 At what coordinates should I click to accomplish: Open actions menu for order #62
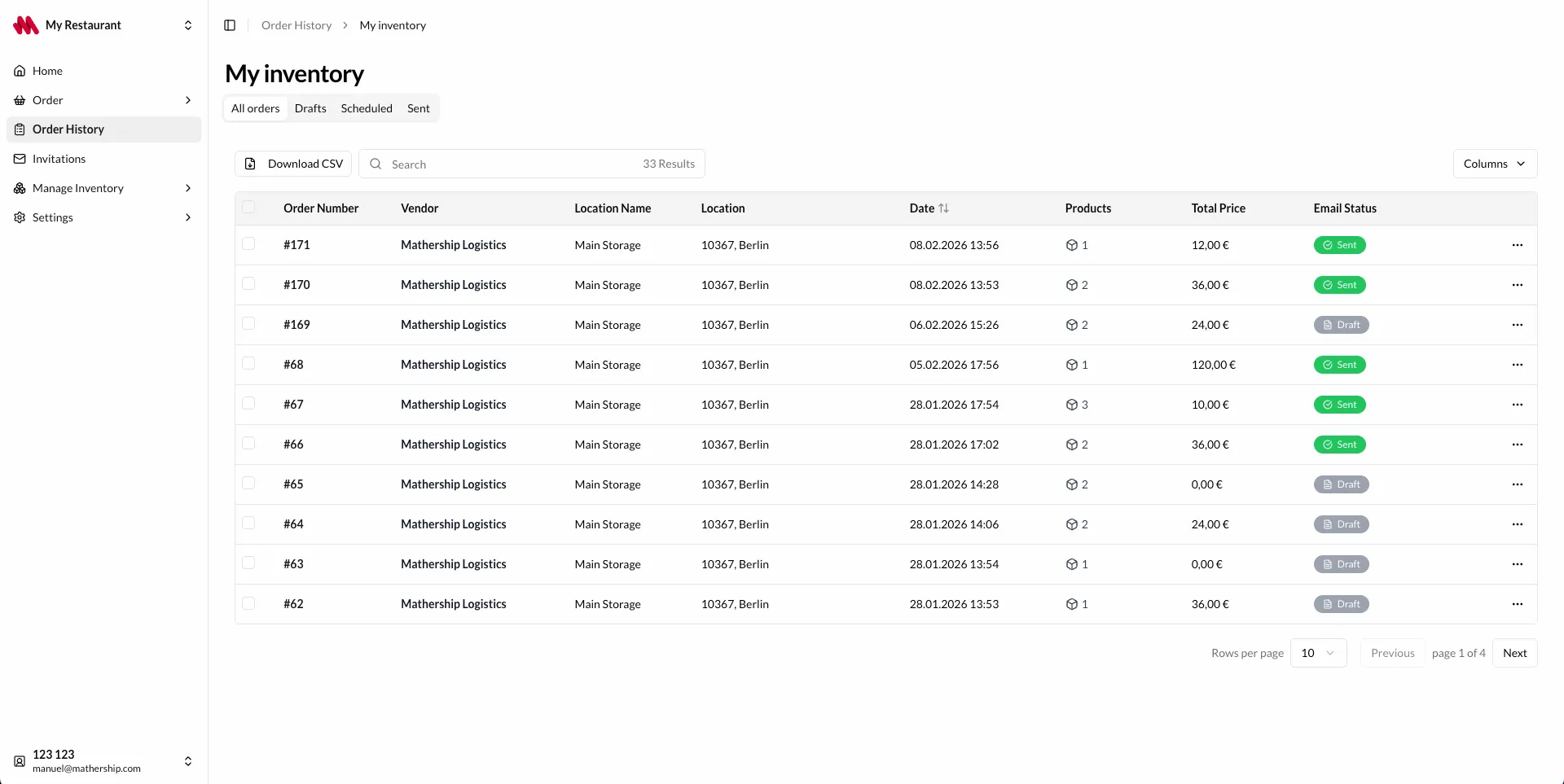tap(1517, 604)
